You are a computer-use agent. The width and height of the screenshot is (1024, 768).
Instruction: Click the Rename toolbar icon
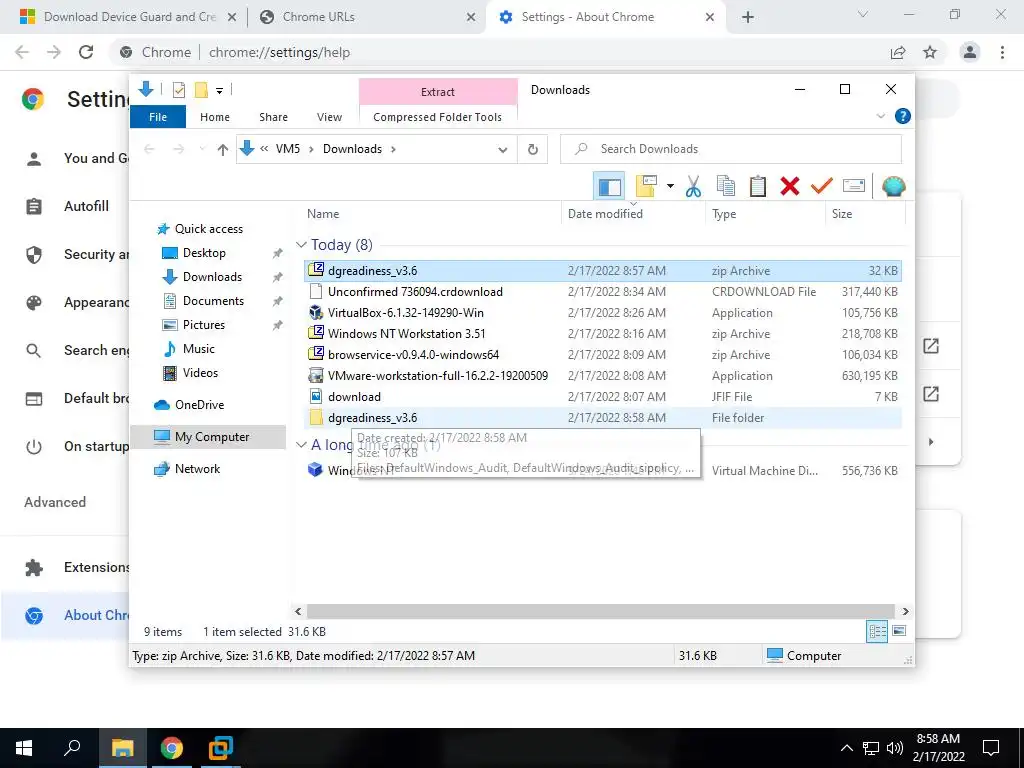click(x=854, y=187)
